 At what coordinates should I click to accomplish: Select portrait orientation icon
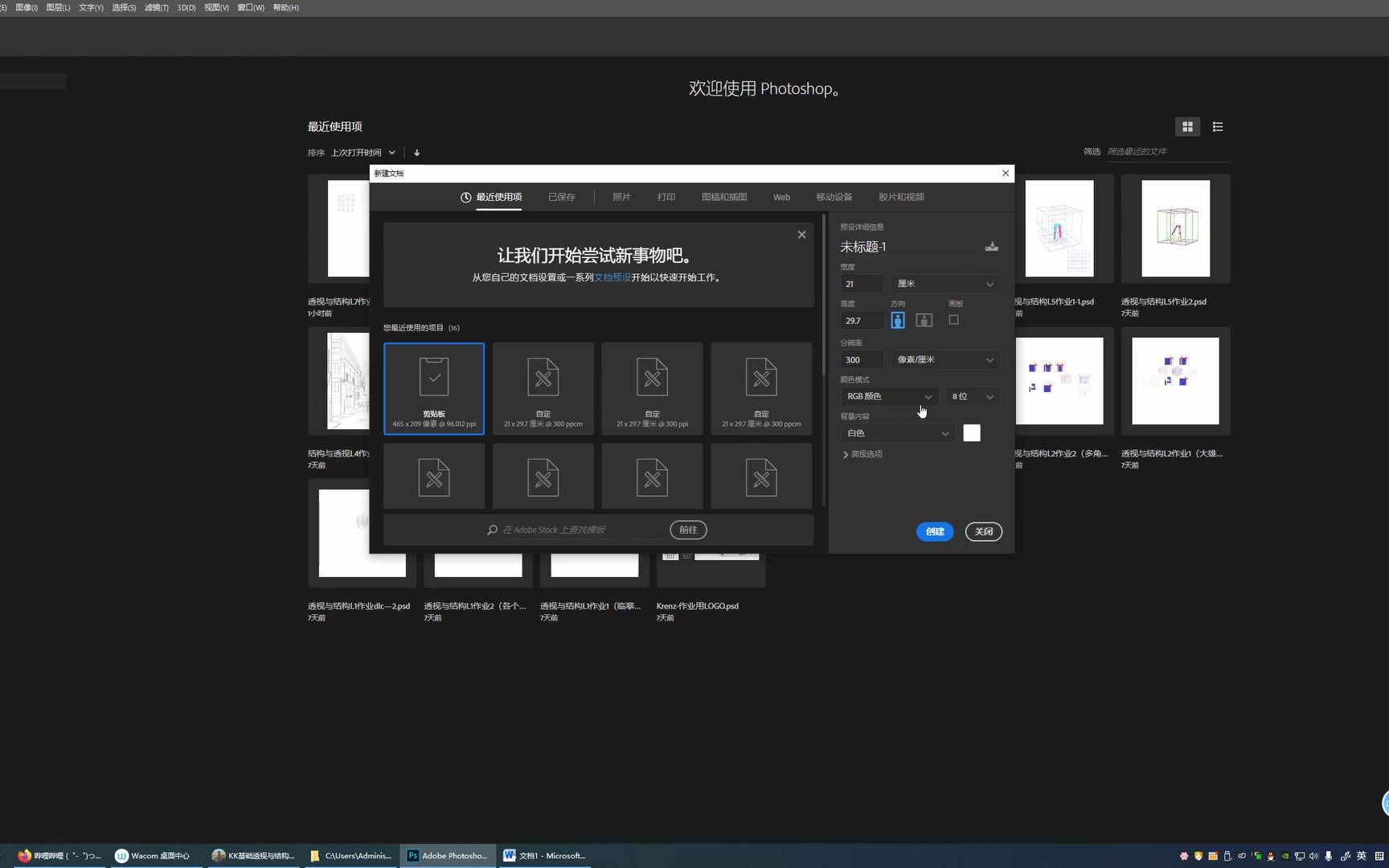point(898,320)
